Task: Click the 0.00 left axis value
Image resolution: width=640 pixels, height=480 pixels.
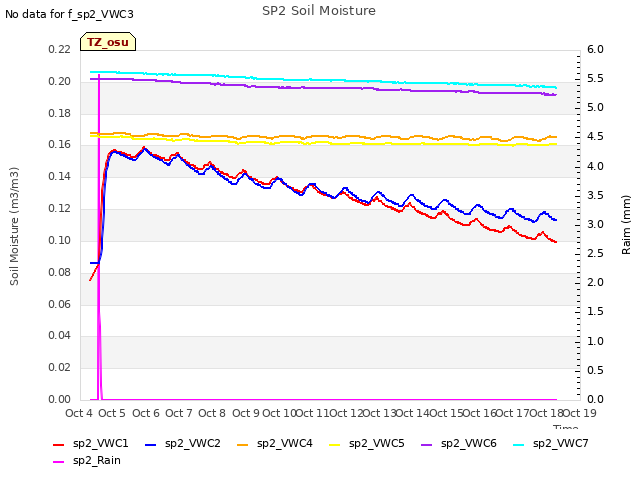Action: click(x=60, y=399)
